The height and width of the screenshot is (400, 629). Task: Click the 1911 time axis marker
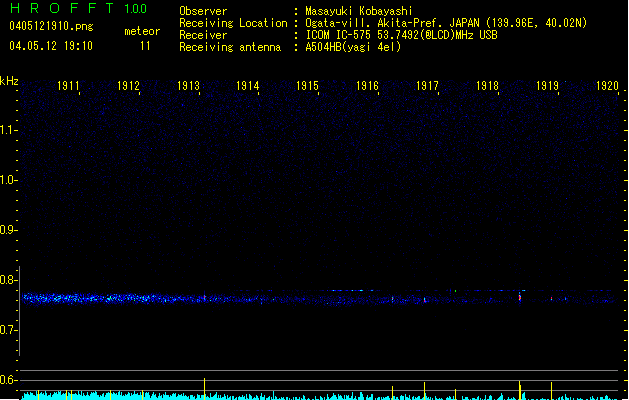tap(68, 86)
